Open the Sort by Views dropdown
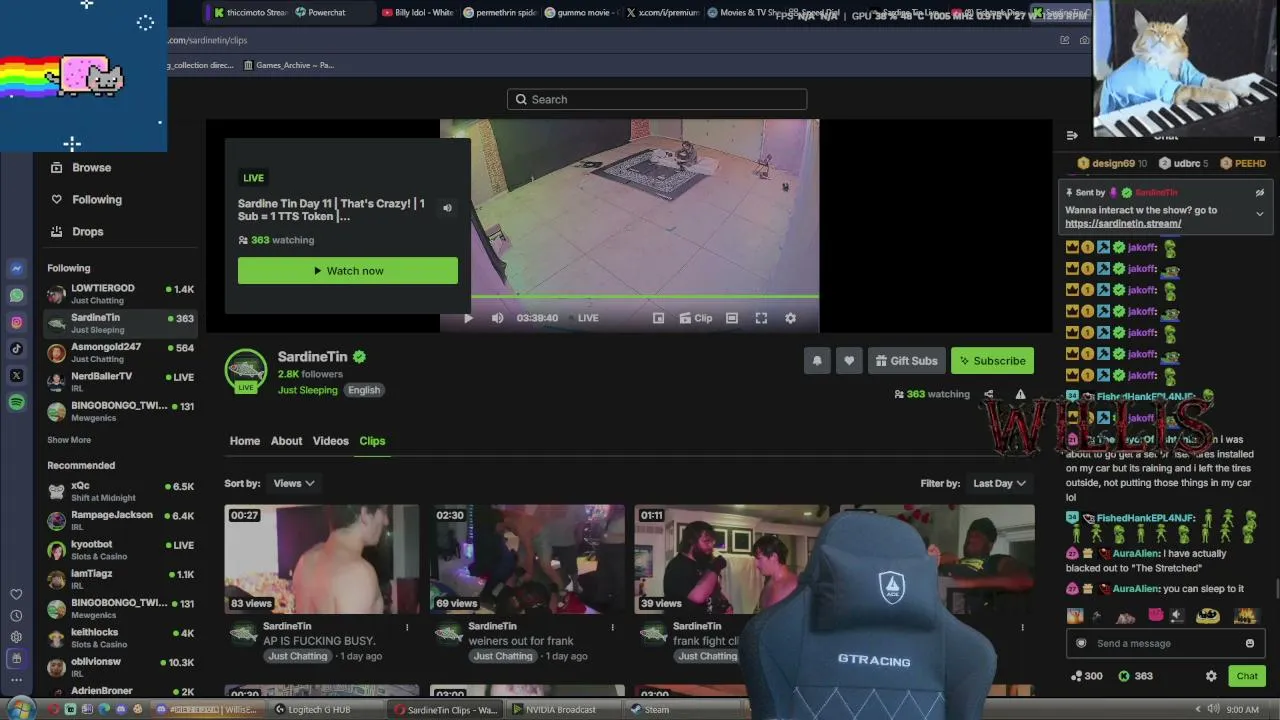Viewport: 1280px width, 720px height. point(294,483)
